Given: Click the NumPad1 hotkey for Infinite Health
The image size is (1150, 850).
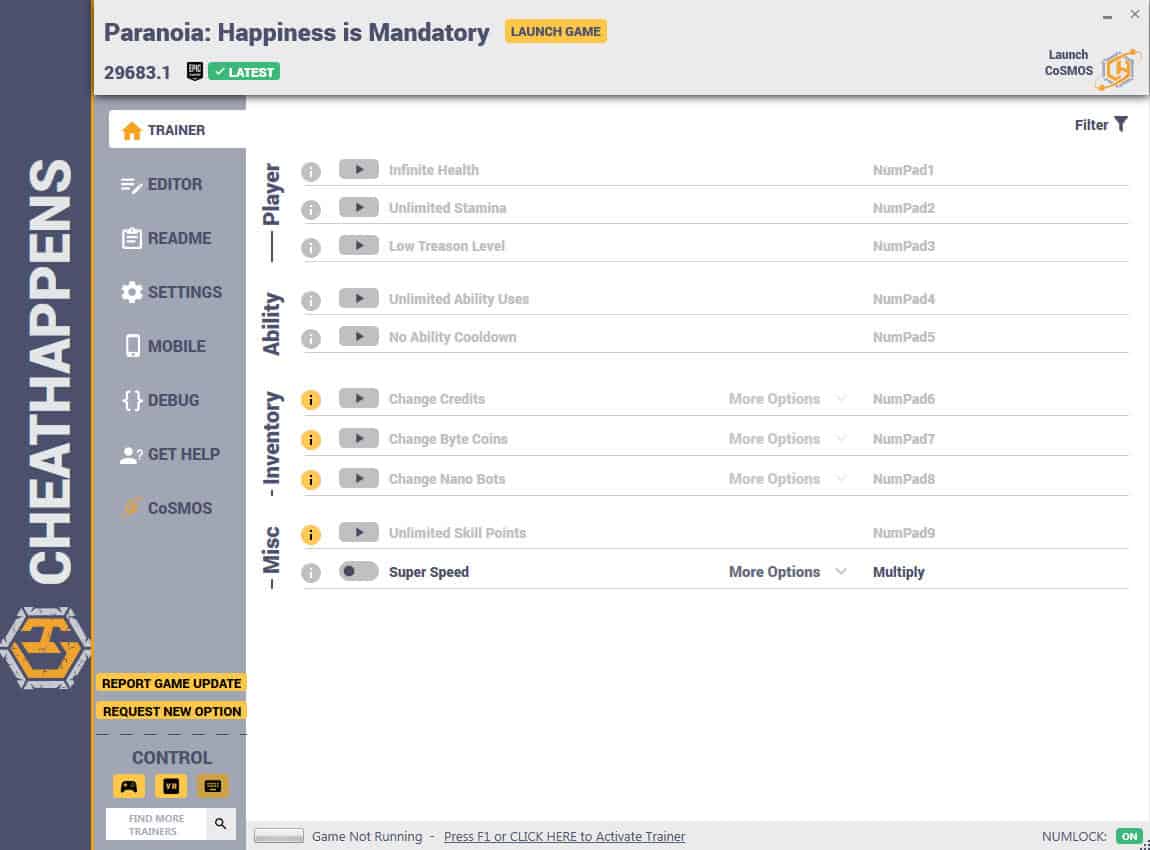Looking at the screenshot, I should click(x=904, y=170).
